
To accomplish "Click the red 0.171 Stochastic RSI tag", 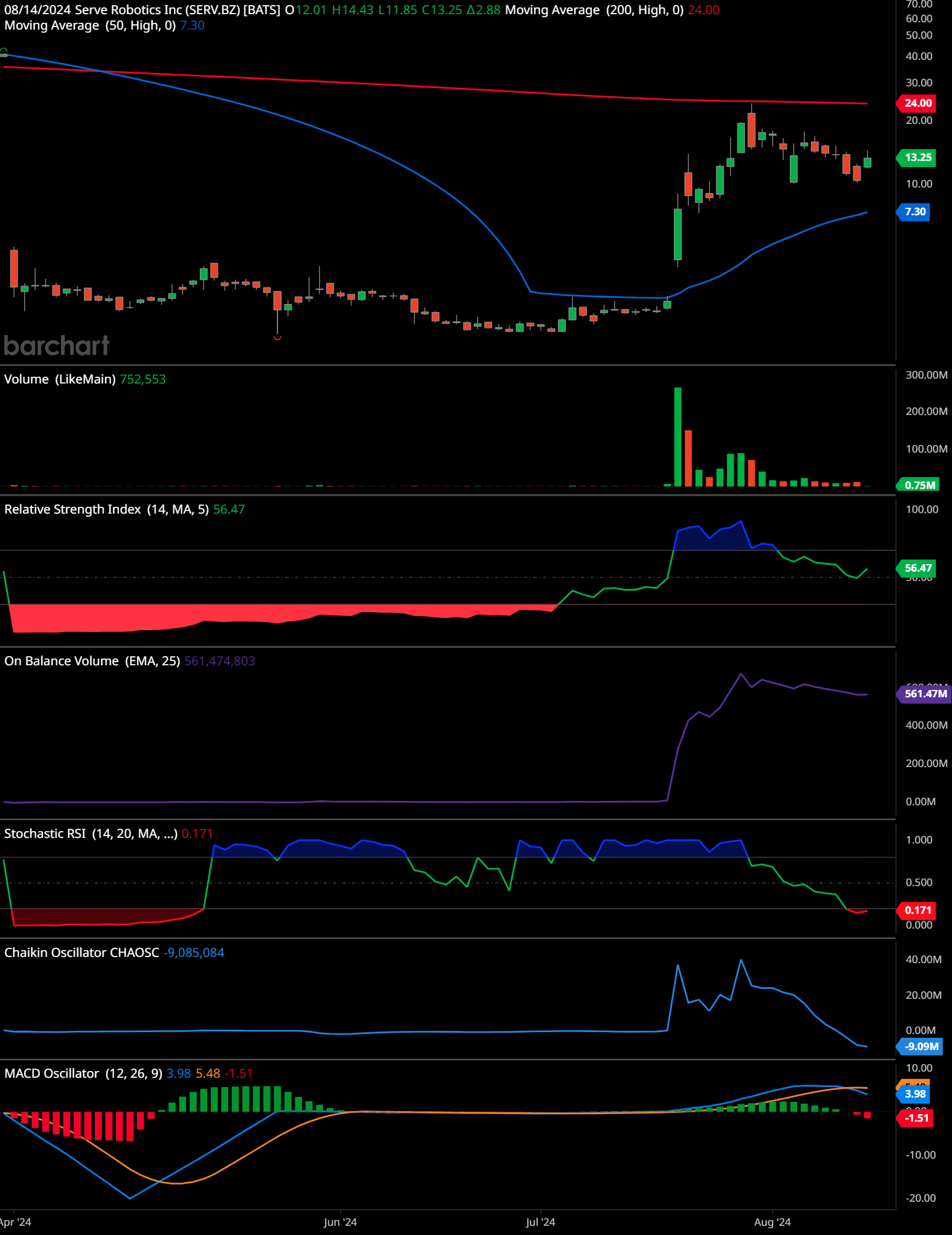I will (x=916, y=911).
